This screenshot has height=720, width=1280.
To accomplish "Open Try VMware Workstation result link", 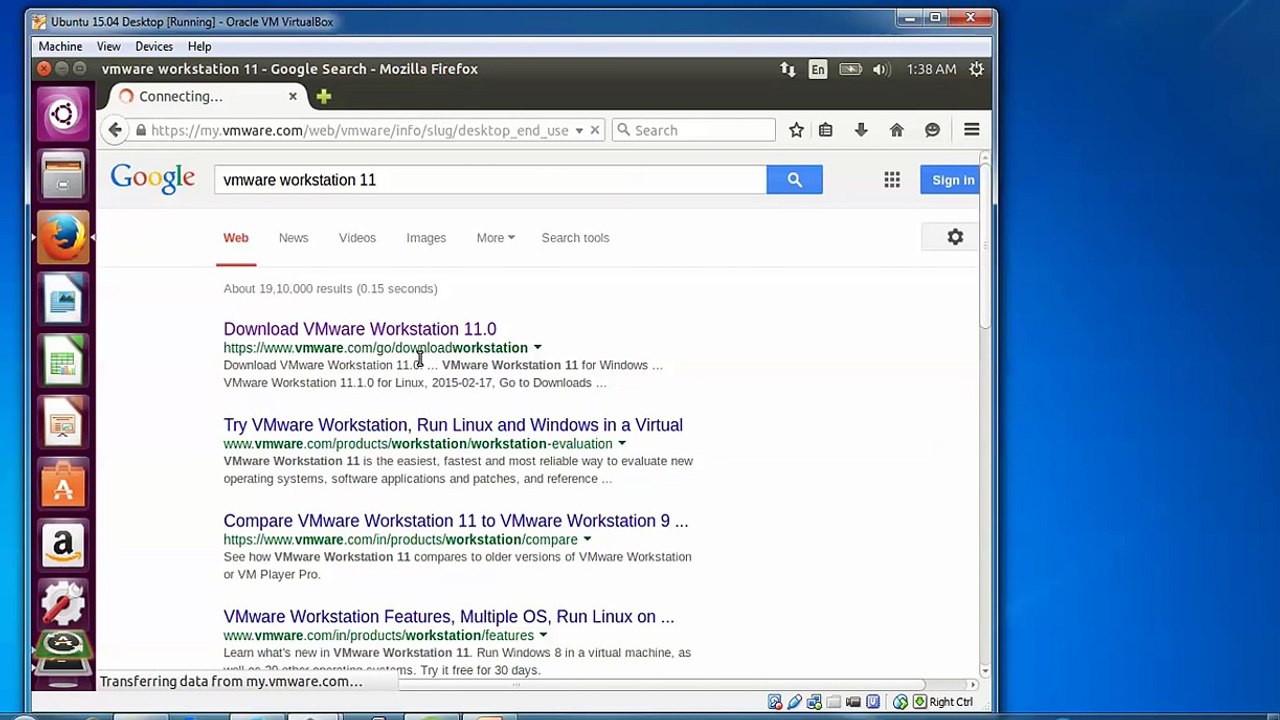I will click(453, 425).
